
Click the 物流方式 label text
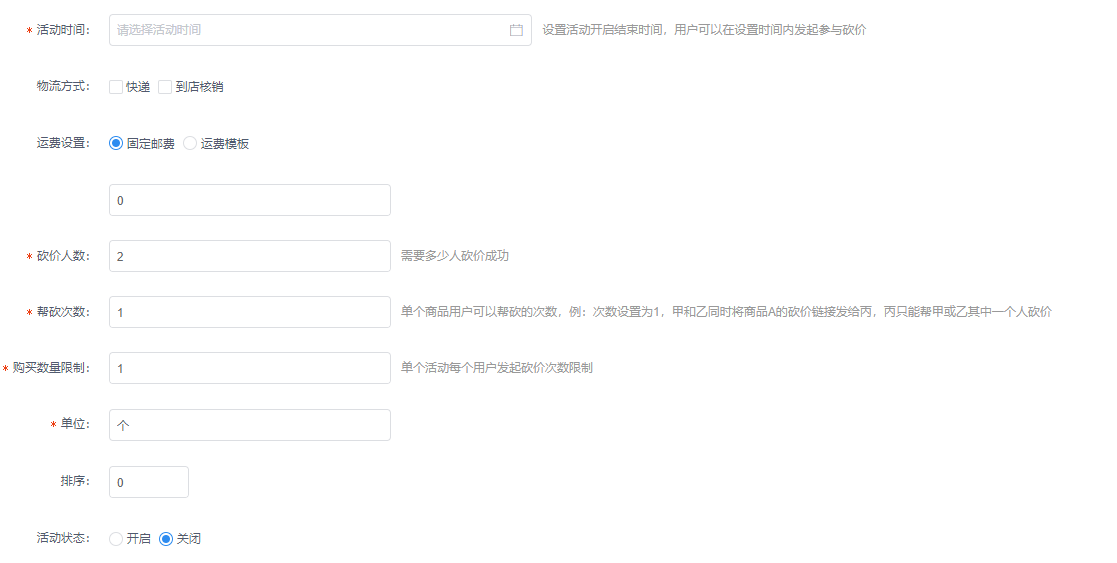point(62,87)
